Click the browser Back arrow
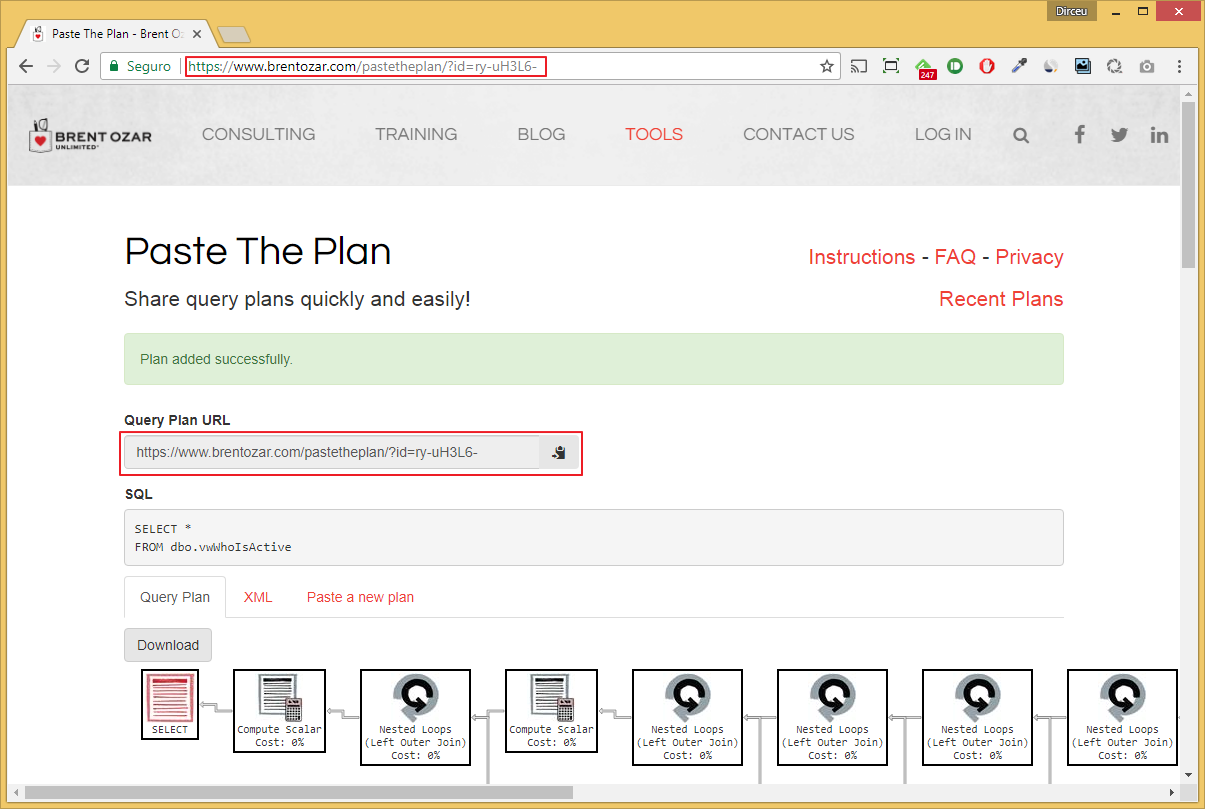1205x809 pixels. [x=26, y=67]
